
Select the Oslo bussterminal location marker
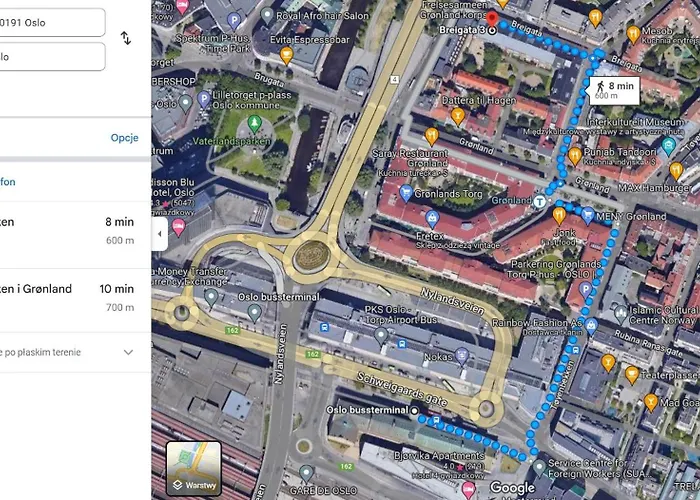254,313
